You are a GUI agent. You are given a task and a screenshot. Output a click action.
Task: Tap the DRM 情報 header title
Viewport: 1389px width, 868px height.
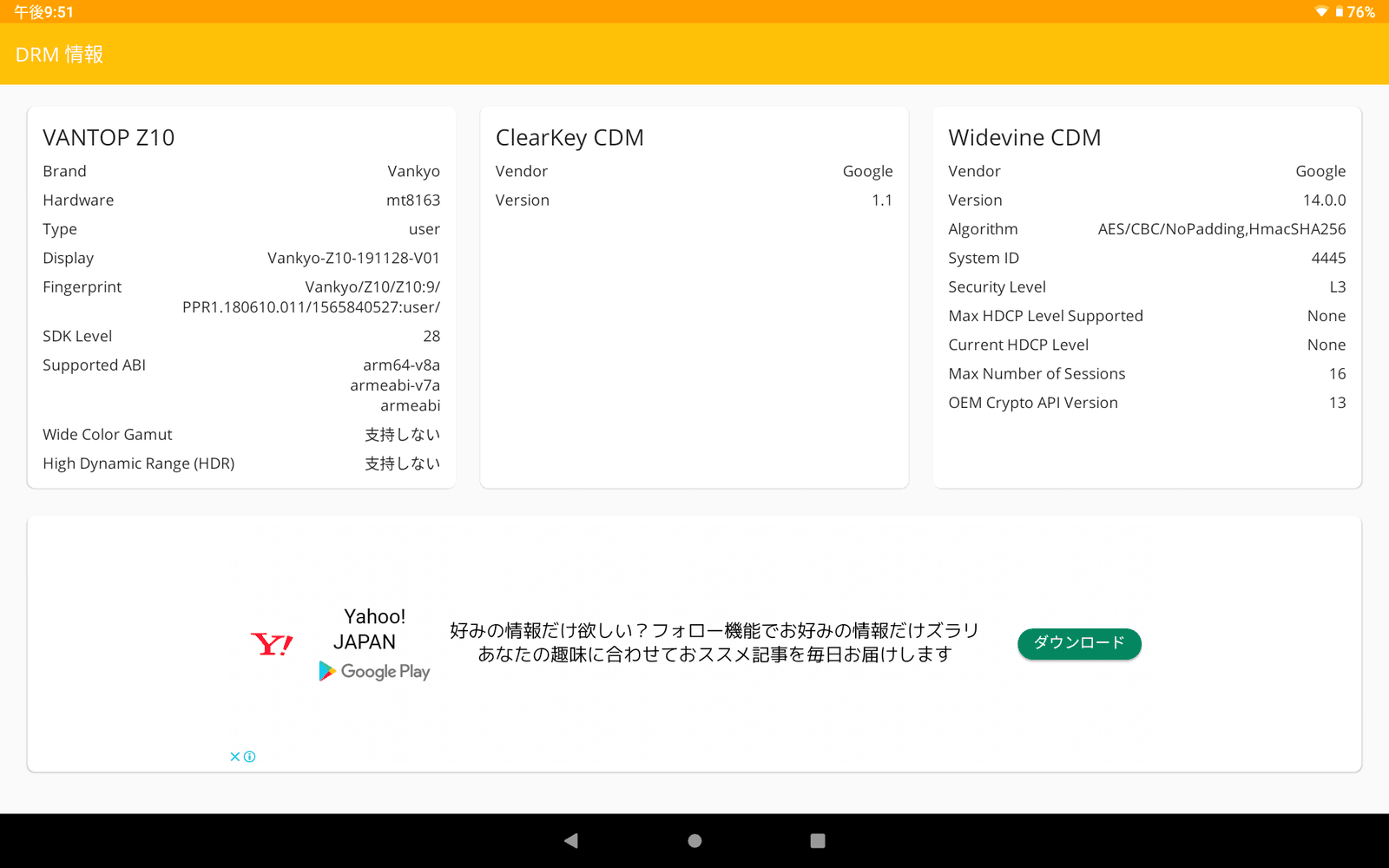(x=59, y=55)
